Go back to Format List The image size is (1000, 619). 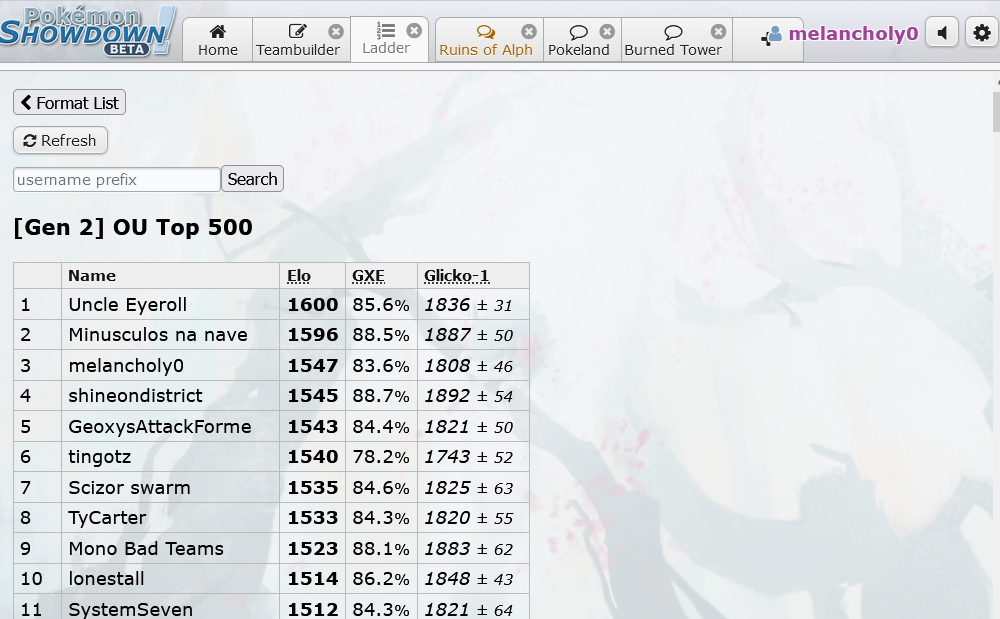69,103
